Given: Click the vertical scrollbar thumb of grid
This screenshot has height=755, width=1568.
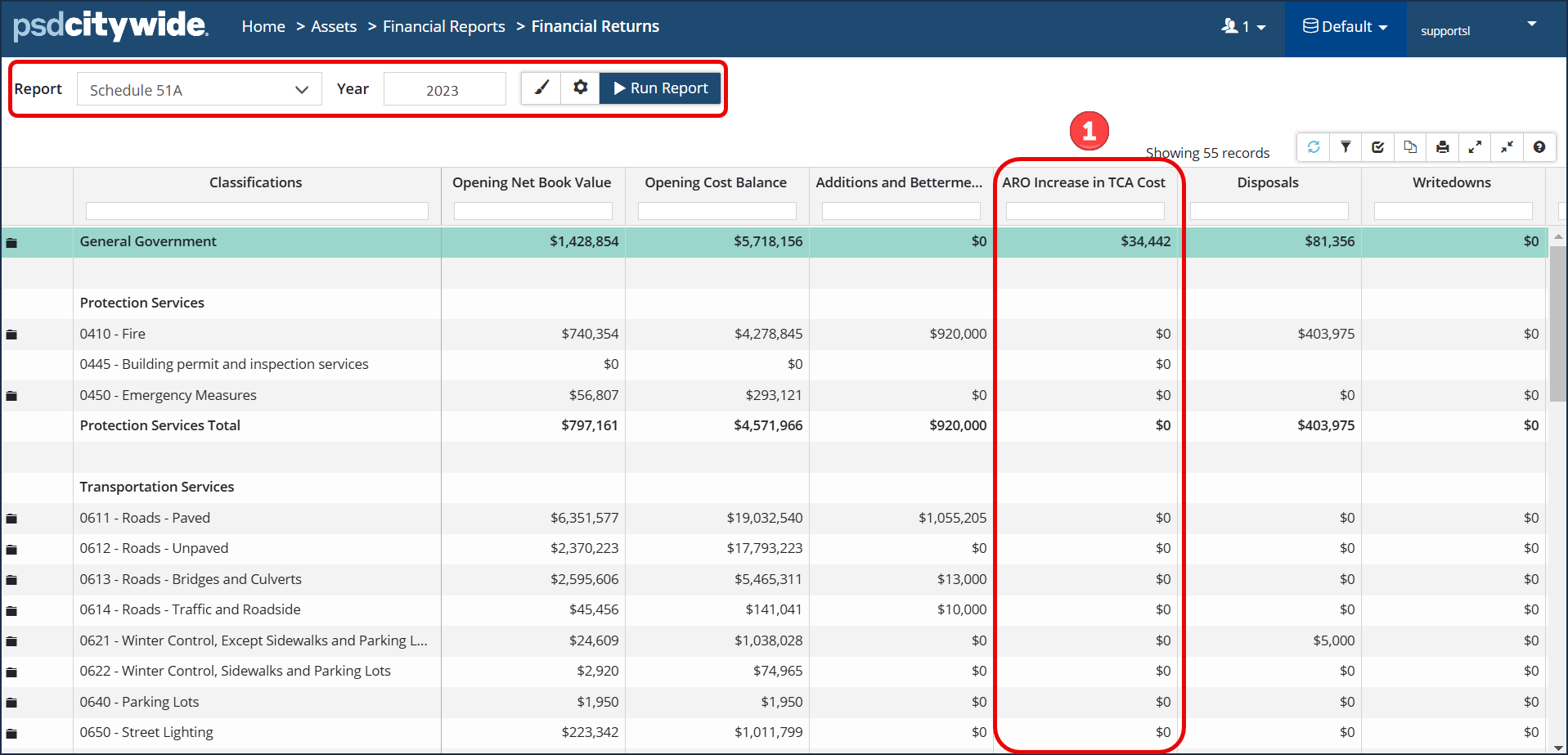Looking at the screenshot, I should [x=1557, y=323].
